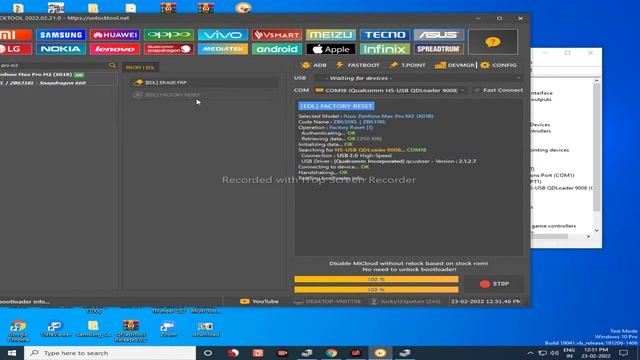Select the Meizu brand button
This screenshot has width=640, height=360.
[x=331, y=35]
